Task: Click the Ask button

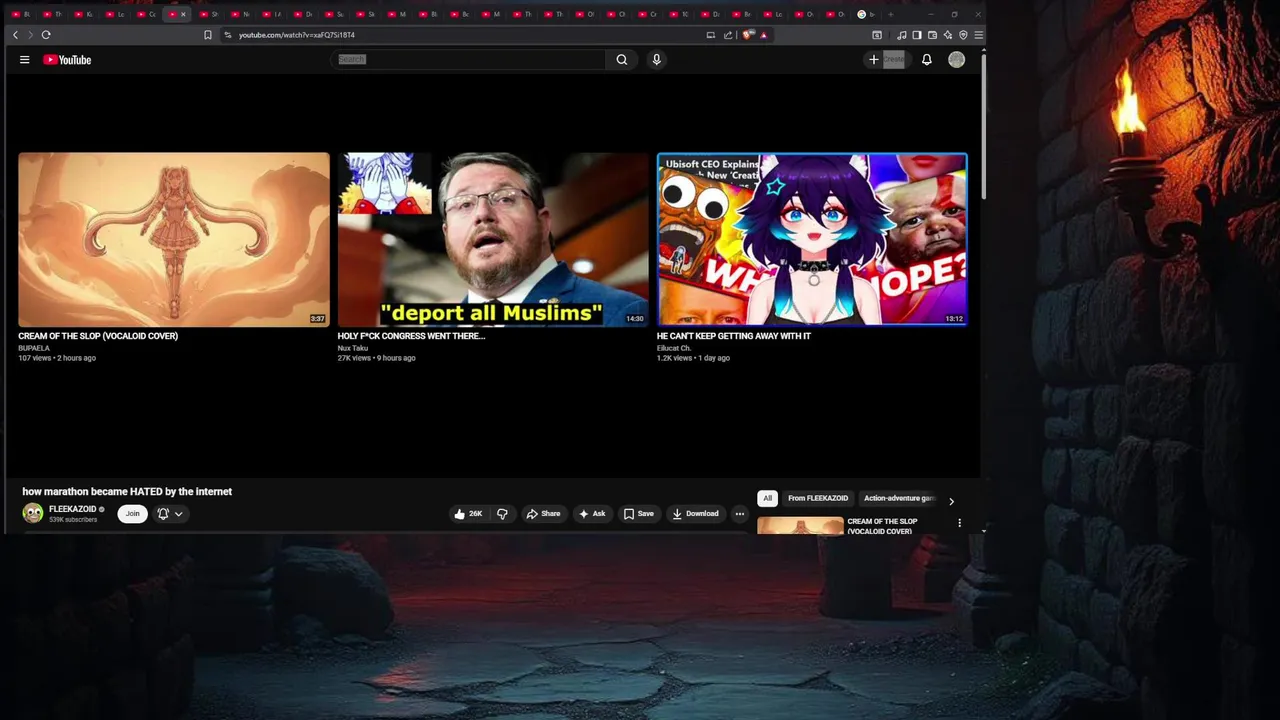Action: (x=592, y=514)
